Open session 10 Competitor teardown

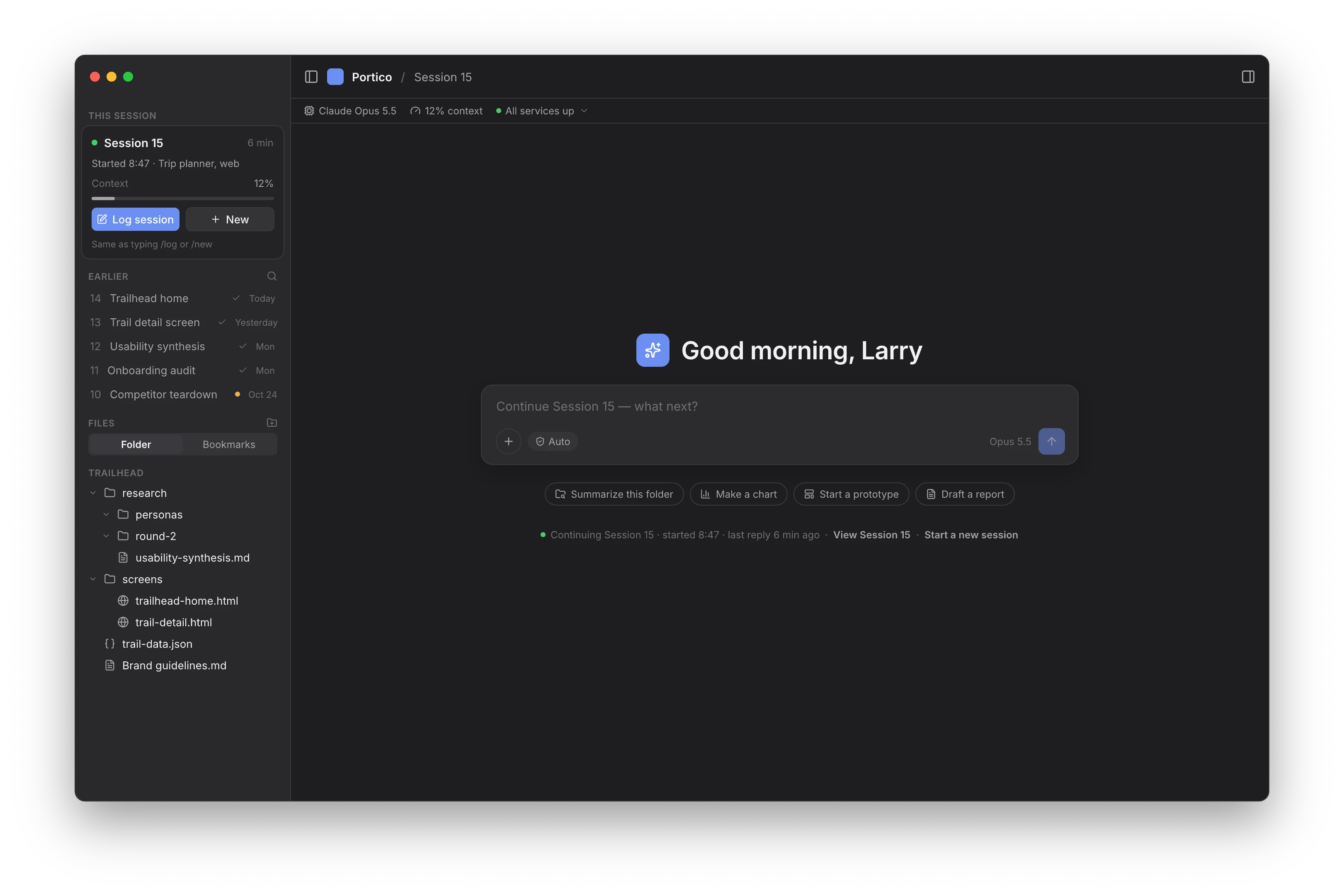click(183, 394)
